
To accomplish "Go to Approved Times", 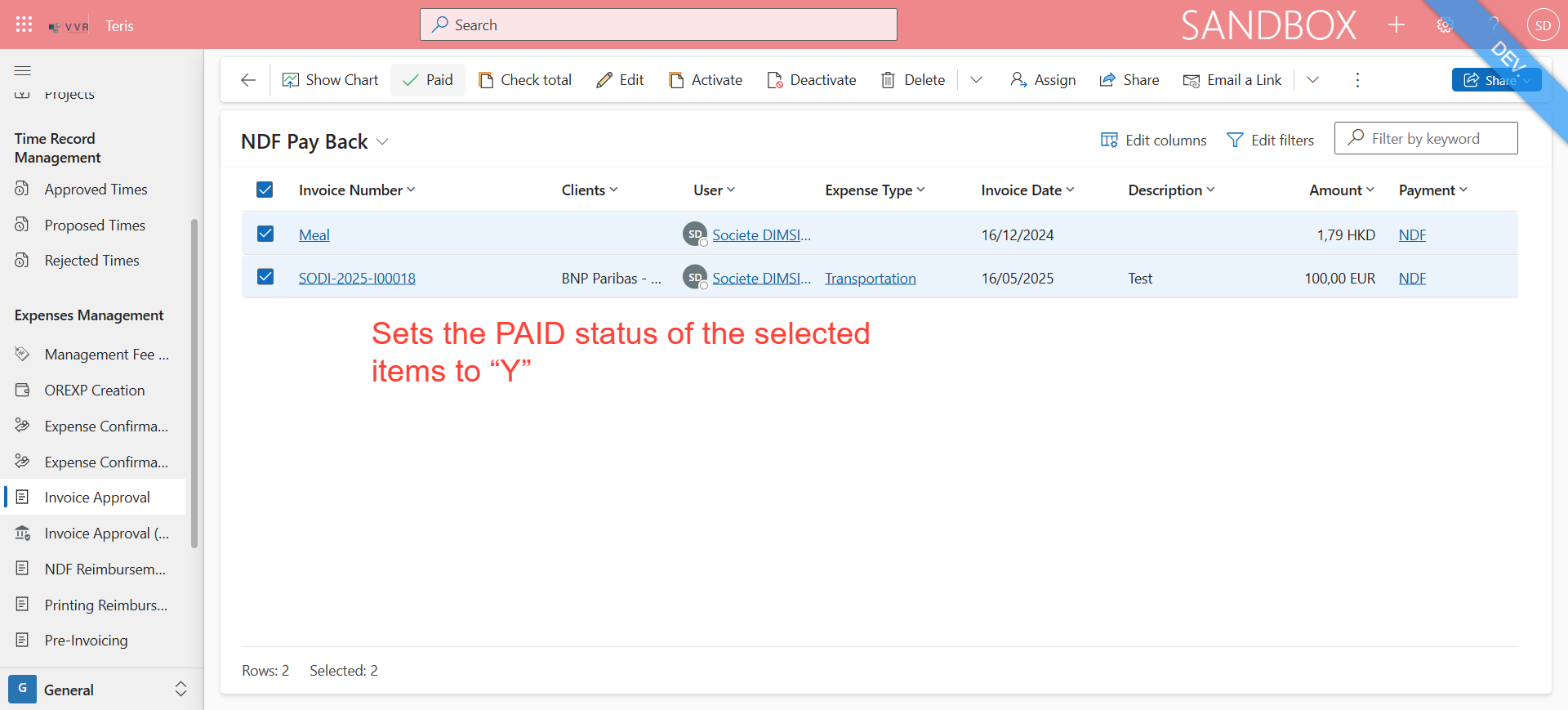I will [95, 190].
